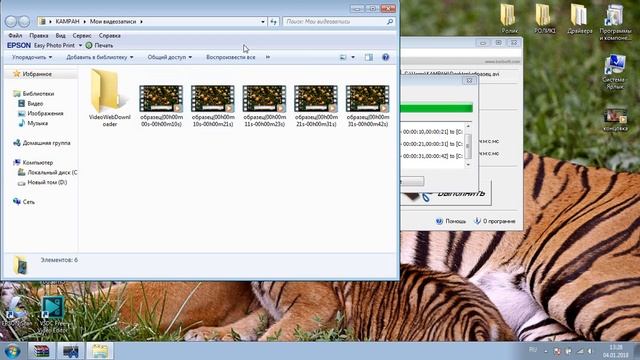Screen dimensions: 640x360
Task: Open address bar history dropdown
Action: pos(263,22)
